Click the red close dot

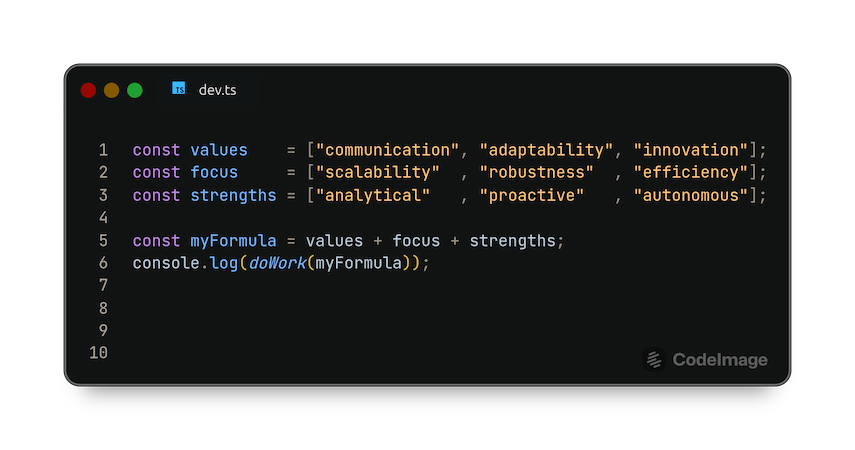(88, 90)
